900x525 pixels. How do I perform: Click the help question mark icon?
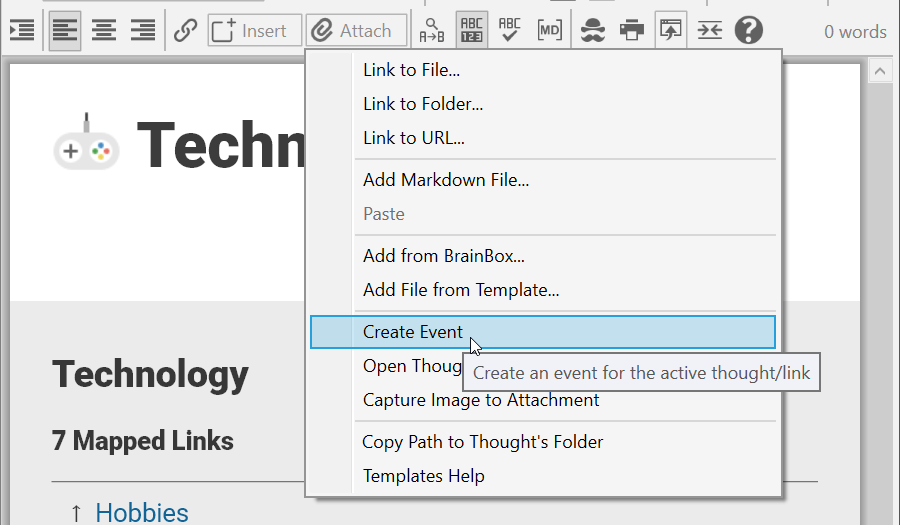click(748, 31)
